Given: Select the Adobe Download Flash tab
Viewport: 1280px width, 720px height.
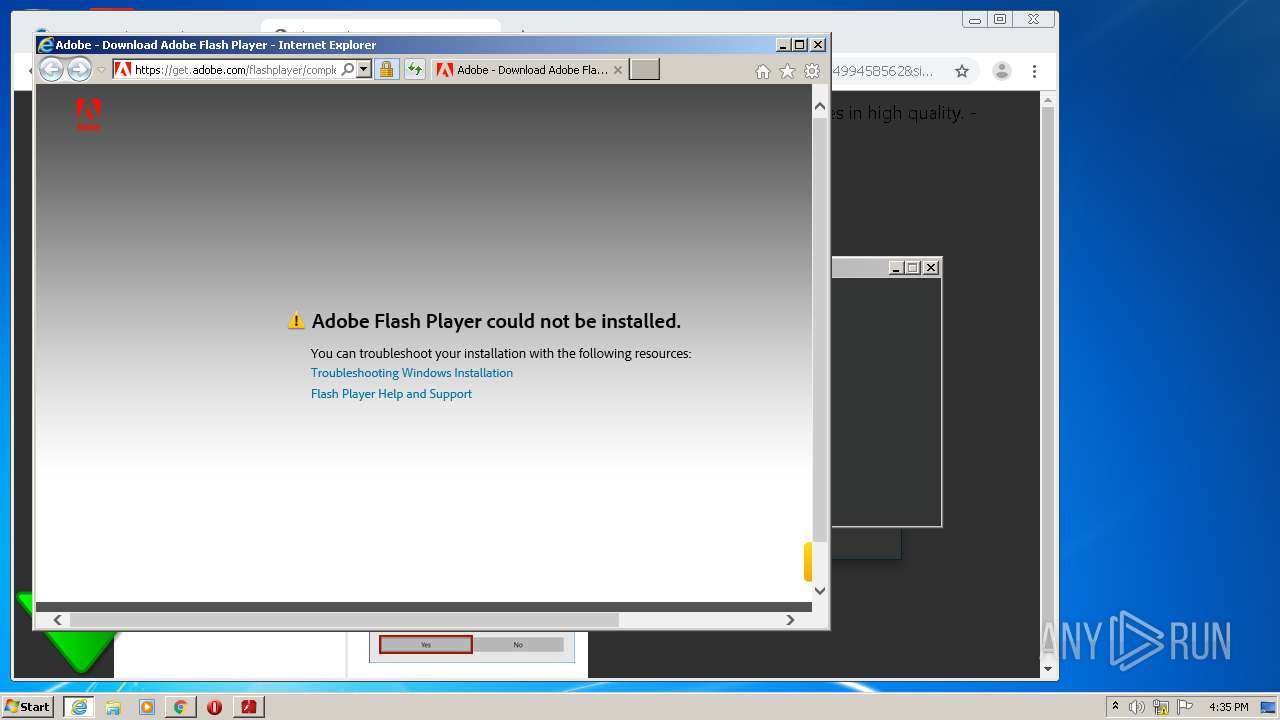Looking at the screenshot, I should pyautogui.click(x=529, y=70).
